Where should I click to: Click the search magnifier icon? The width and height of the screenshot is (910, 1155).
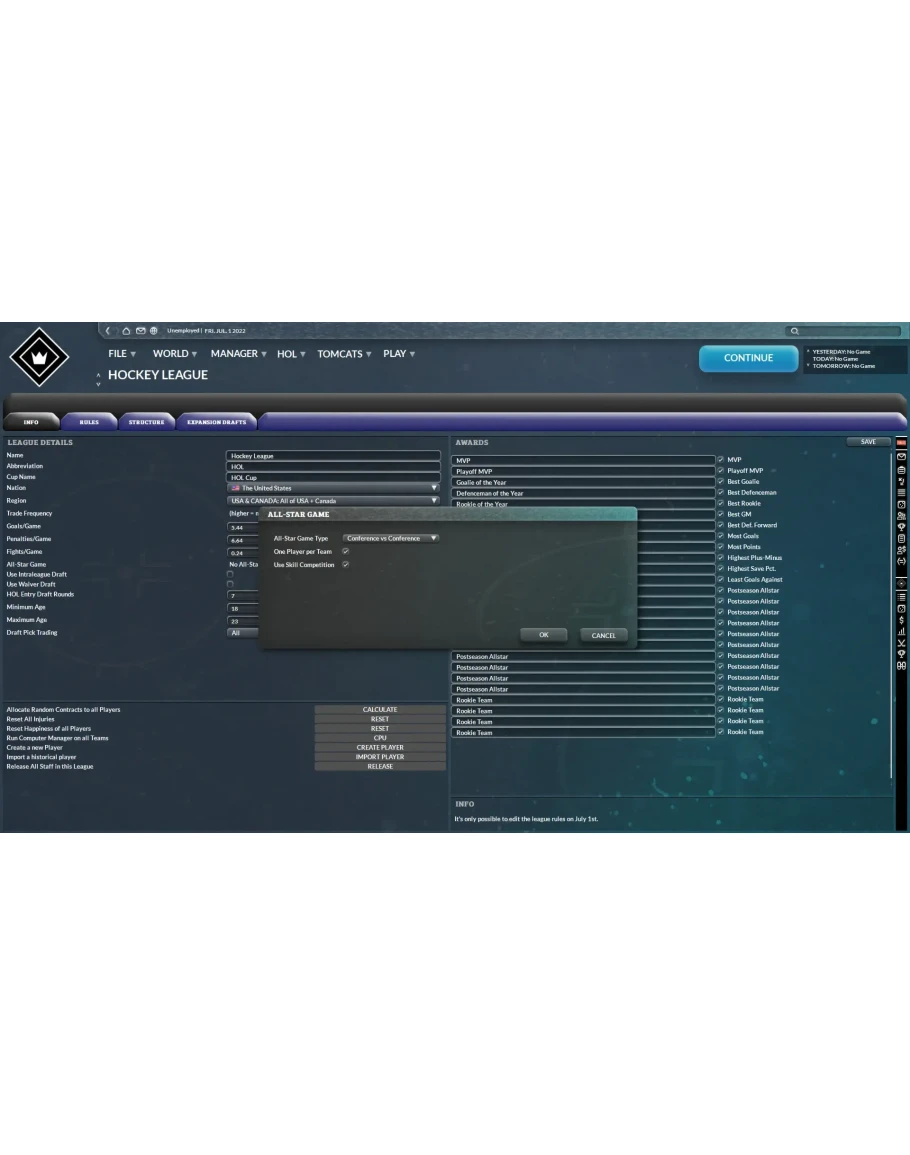tap(795, 331)
